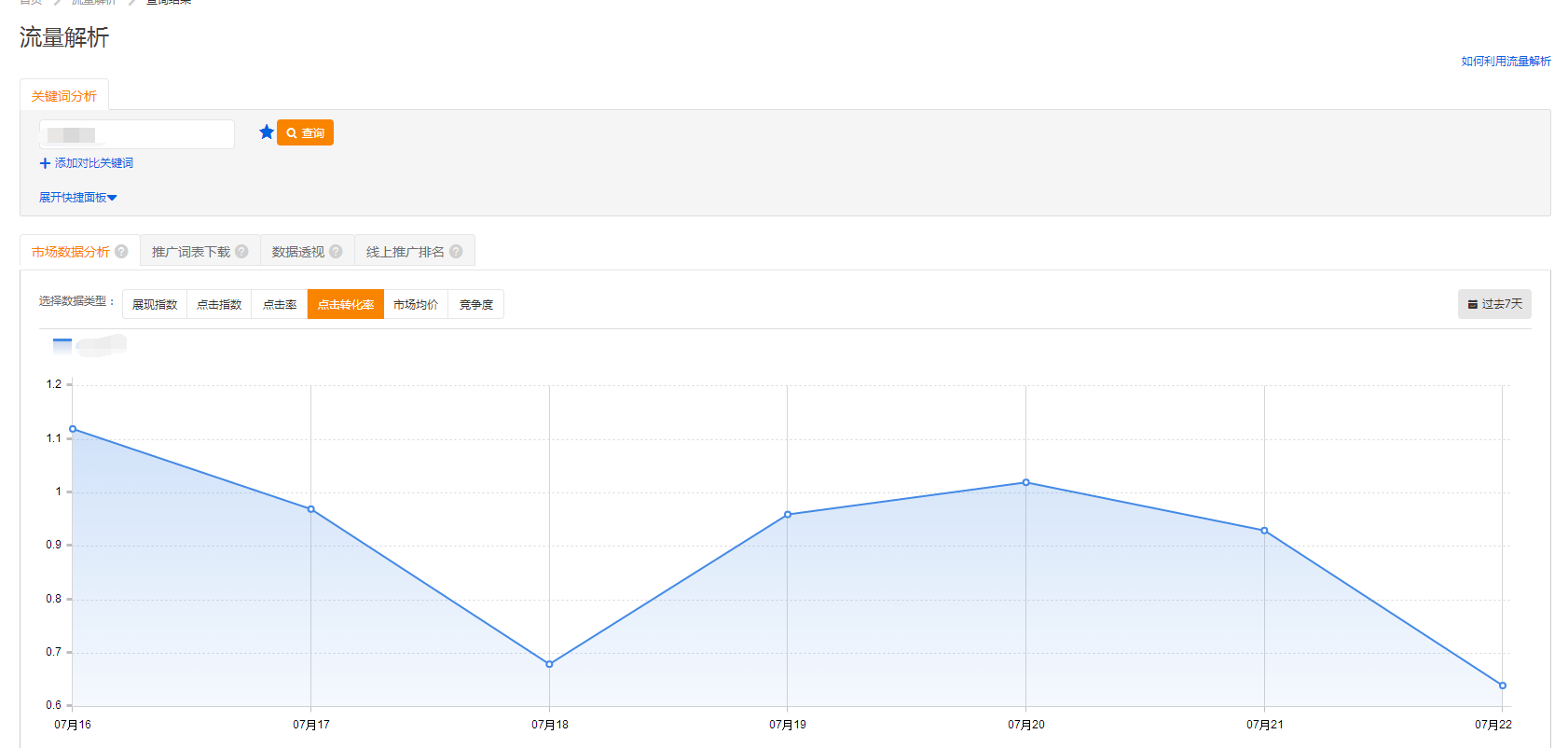Open 如何利用流量解析 help link

1506,62
